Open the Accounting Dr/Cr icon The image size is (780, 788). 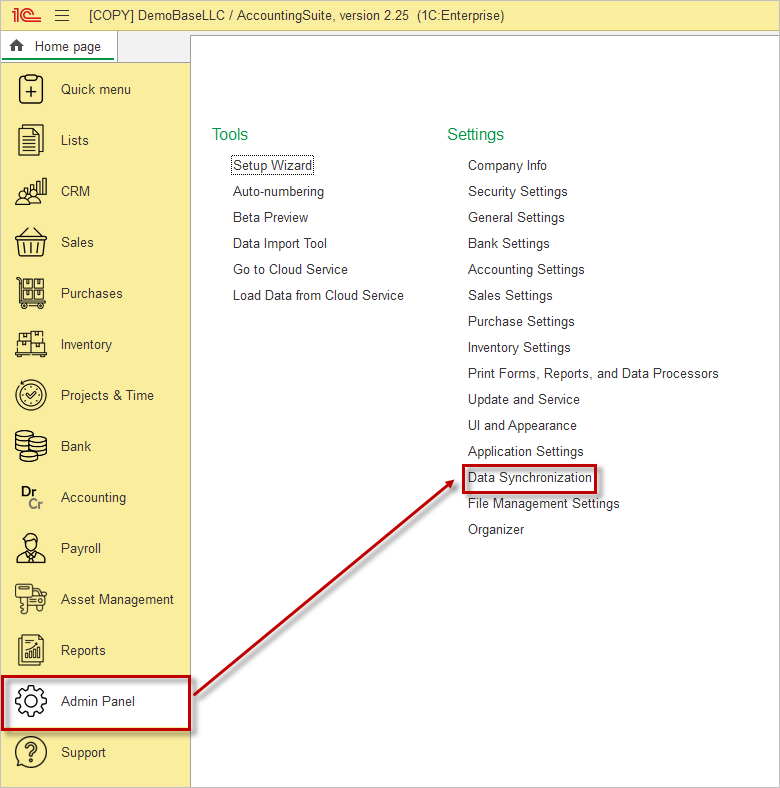[31, 497]
